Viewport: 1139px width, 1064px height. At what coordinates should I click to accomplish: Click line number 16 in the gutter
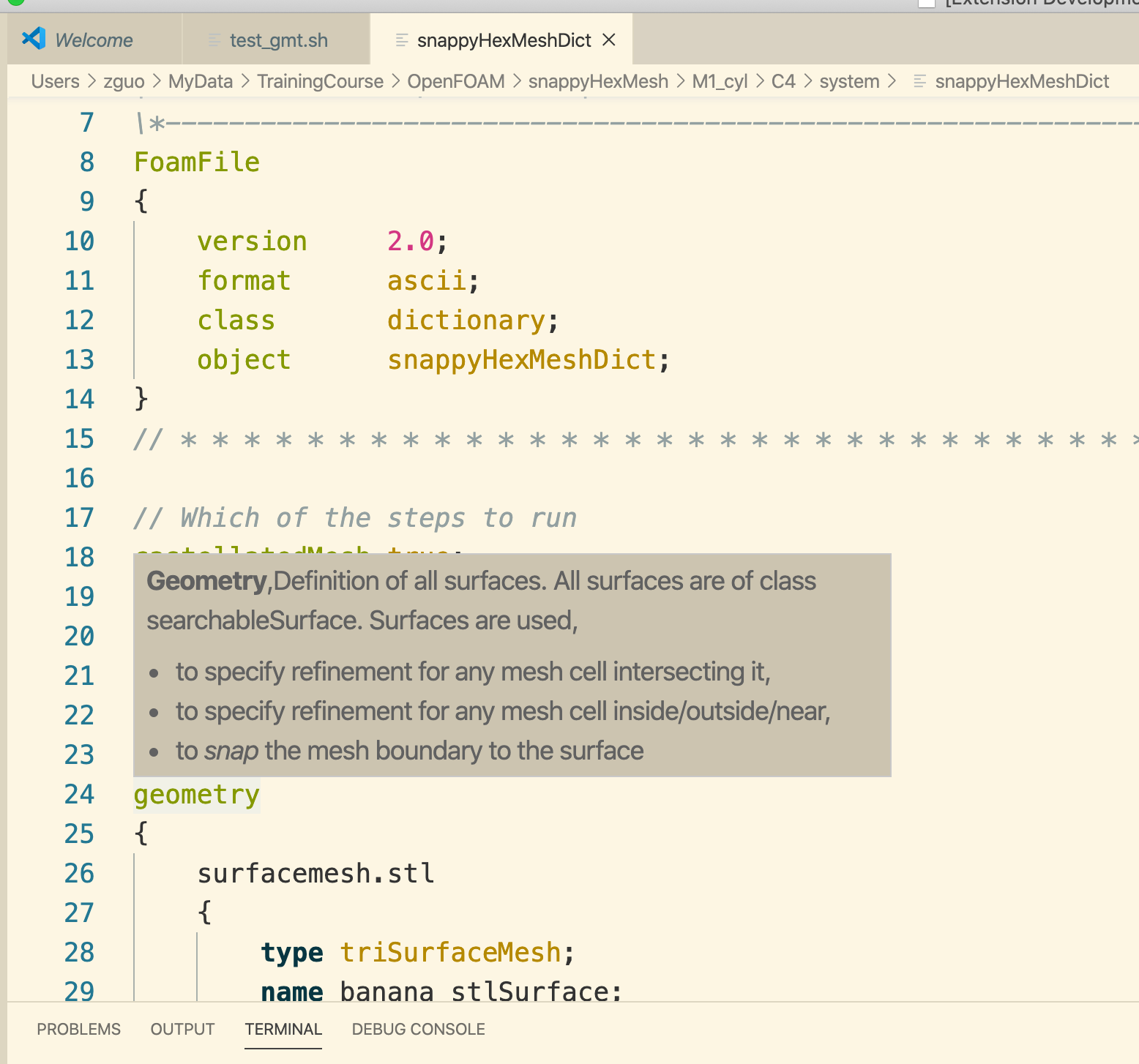pyautogui.click(x=79, y=478)
